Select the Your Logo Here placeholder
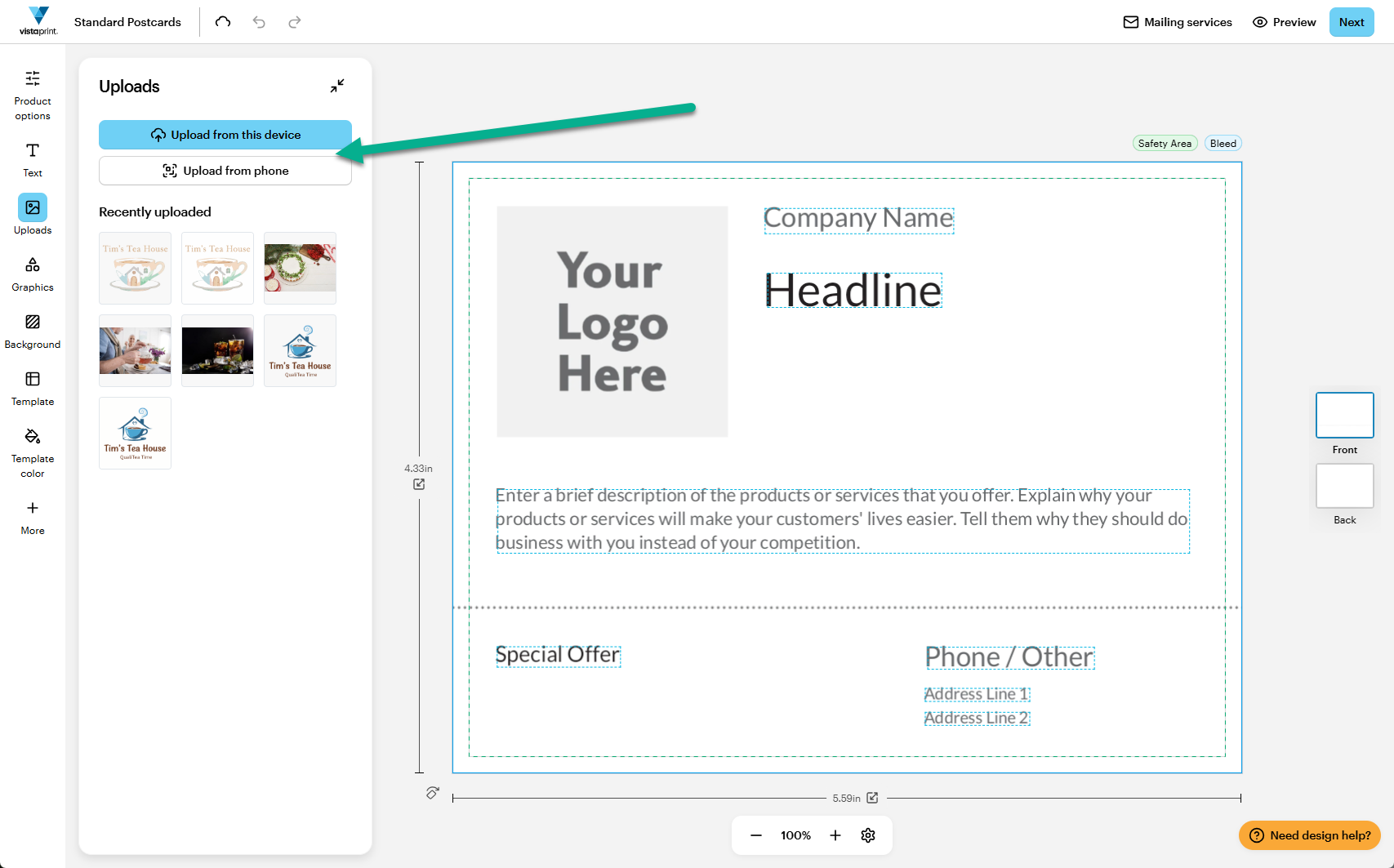Screen dimensions: 1394x868 (612, 322)
